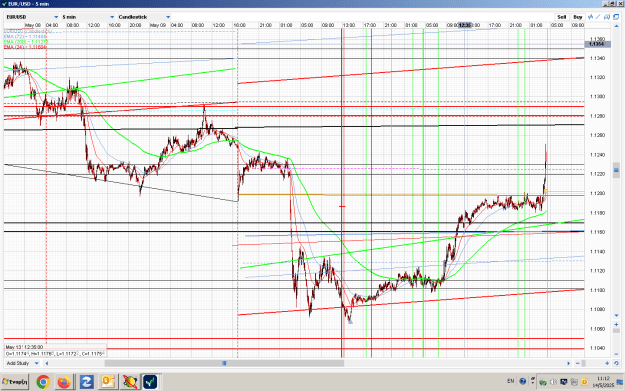Open Firefox from the taskbar
Image resolution: width=625 pixels, height=391 pixels.
tap(64, 381)
